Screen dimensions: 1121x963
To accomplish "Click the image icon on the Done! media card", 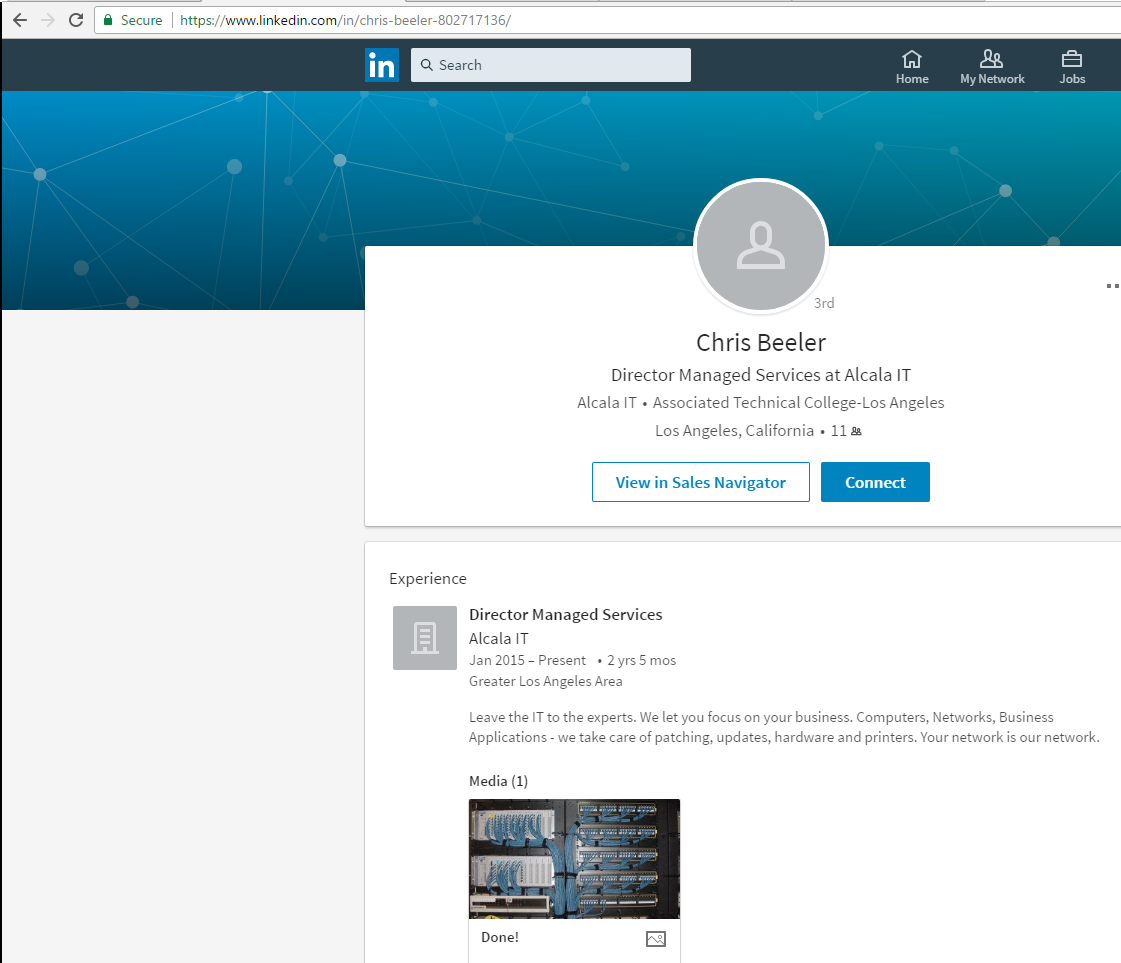I will [x=656, y=939].
